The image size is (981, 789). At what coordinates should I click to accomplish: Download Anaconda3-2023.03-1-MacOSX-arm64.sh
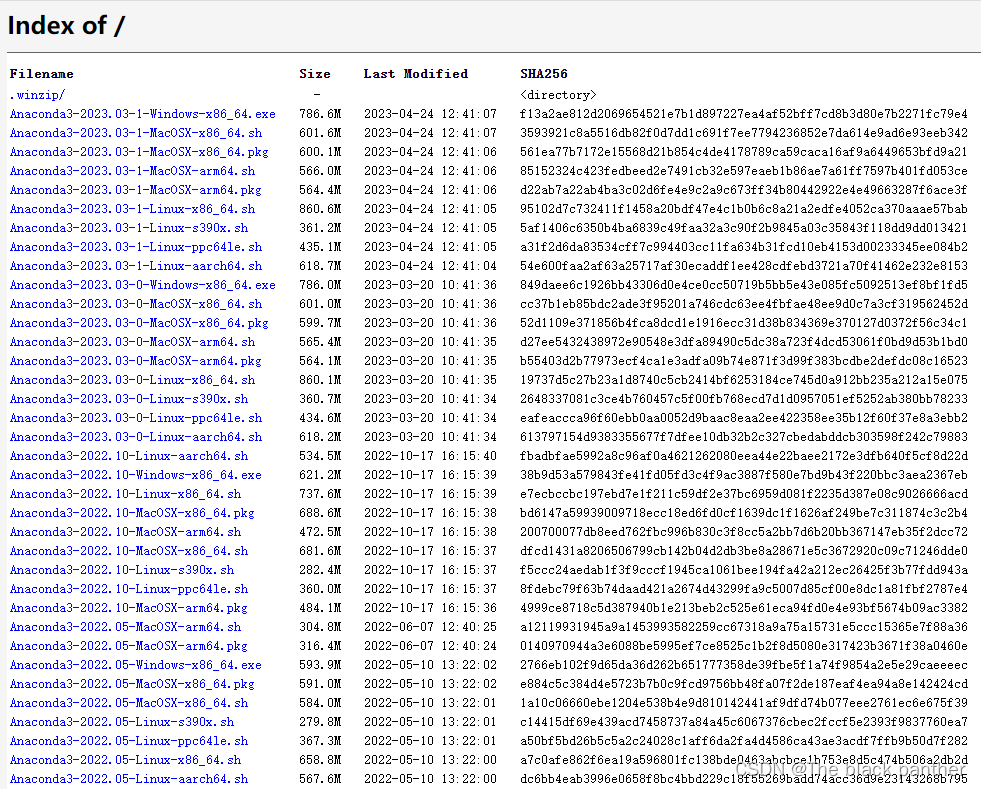(x=132, y=171)
